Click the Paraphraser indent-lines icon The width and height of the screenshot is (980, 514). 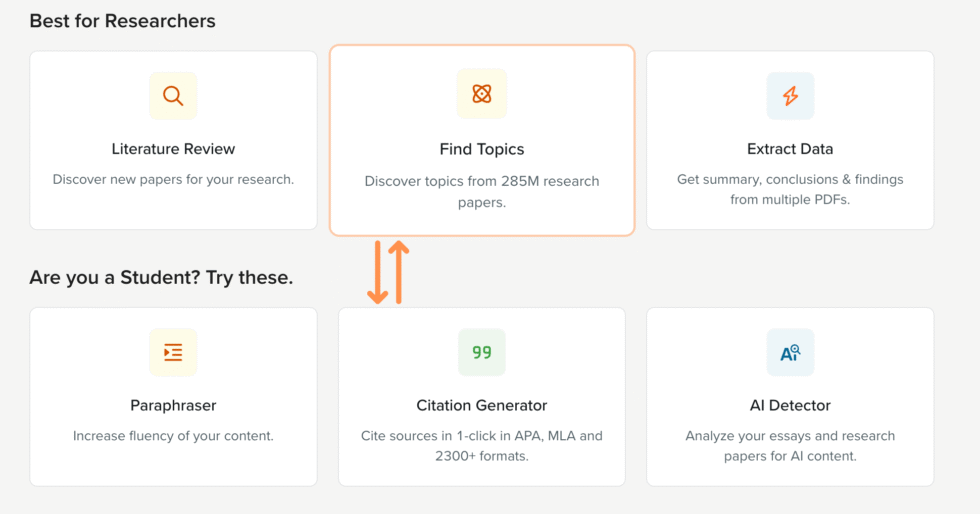[x=173, y=352]
